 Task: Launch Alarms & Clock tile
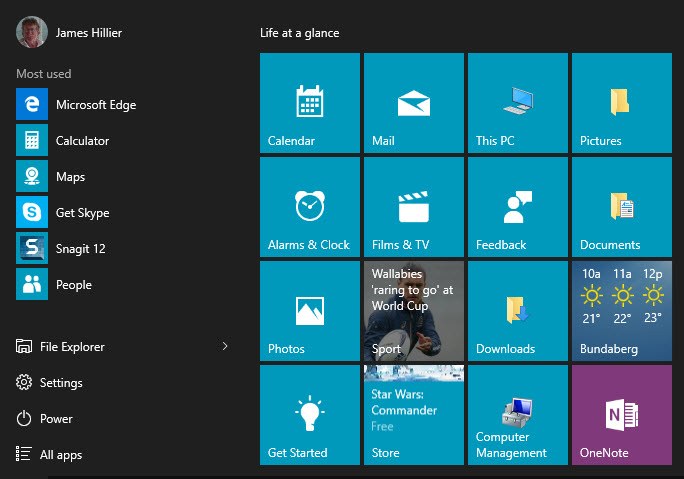(x=310, y=207)
